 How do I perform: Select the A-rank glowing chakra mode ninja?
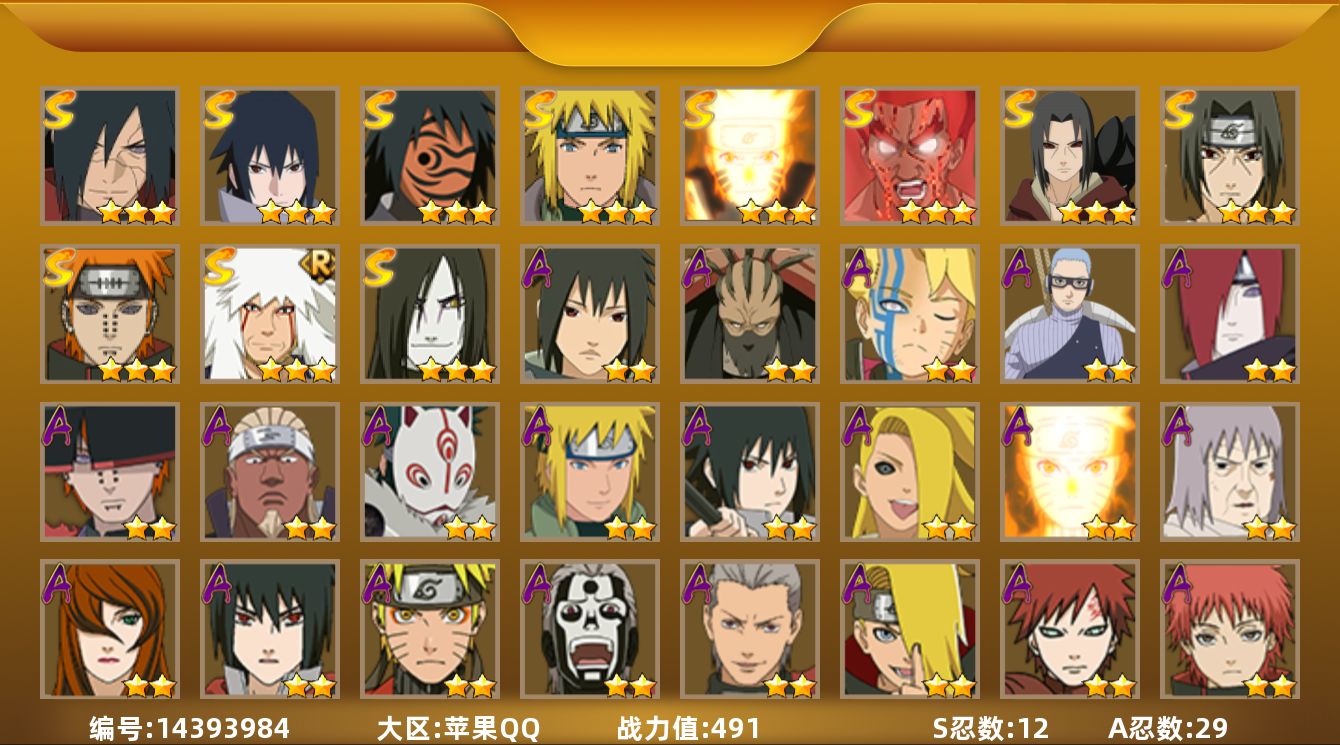[1070, 472]
